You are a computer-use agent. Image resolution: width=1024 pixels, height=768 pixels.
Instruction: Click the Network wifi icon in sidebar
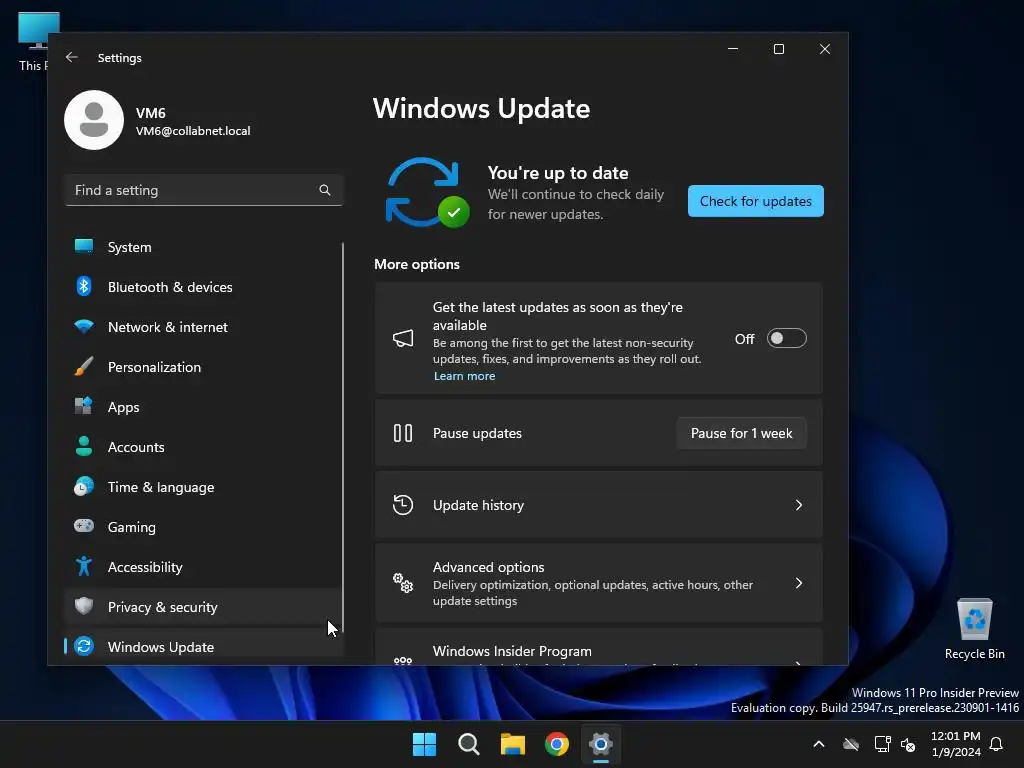tap(84, 326)
